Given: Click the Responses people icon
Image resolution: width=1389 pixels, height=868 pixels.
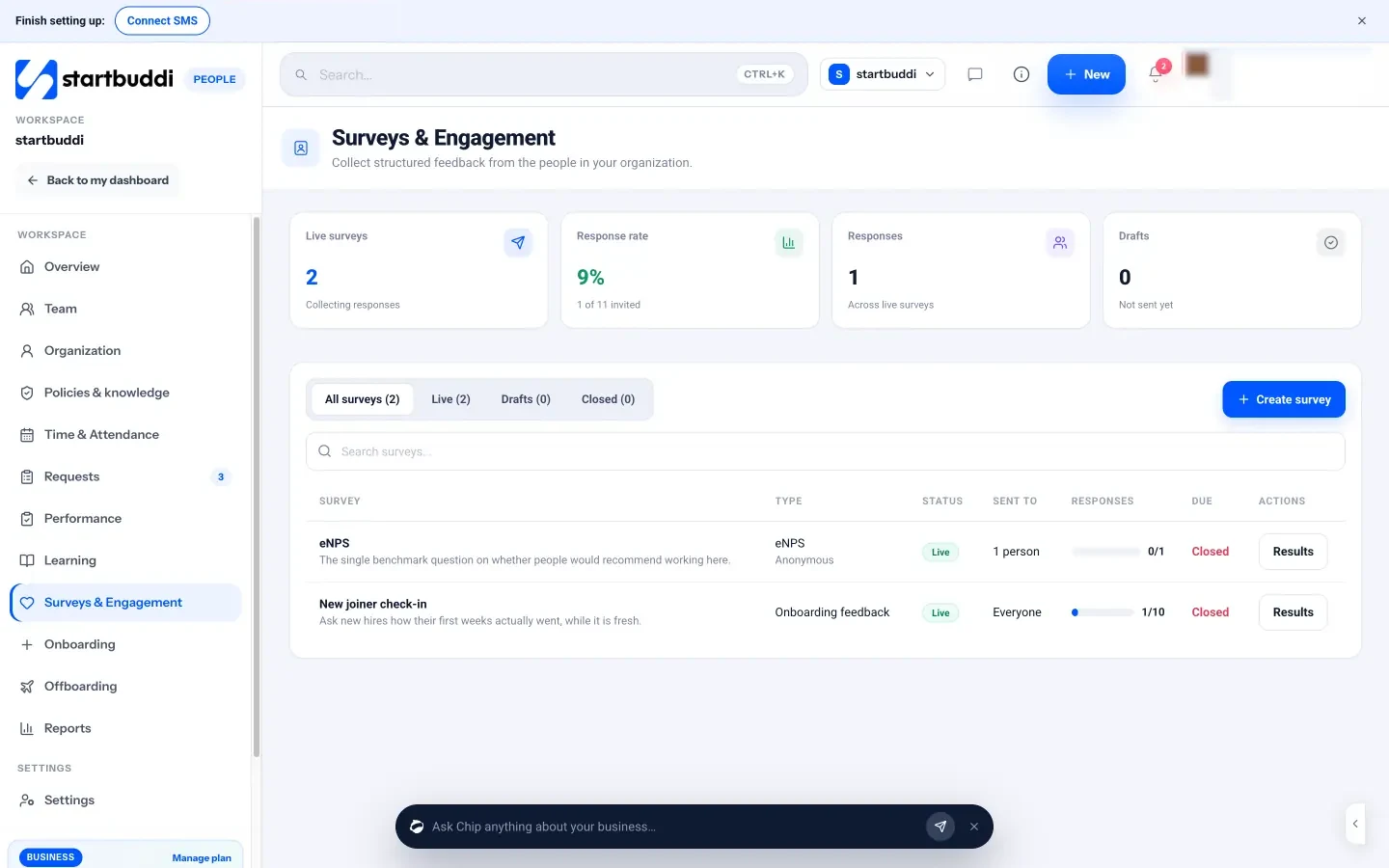Looking at the screenshot, I should click(1060, 243).
